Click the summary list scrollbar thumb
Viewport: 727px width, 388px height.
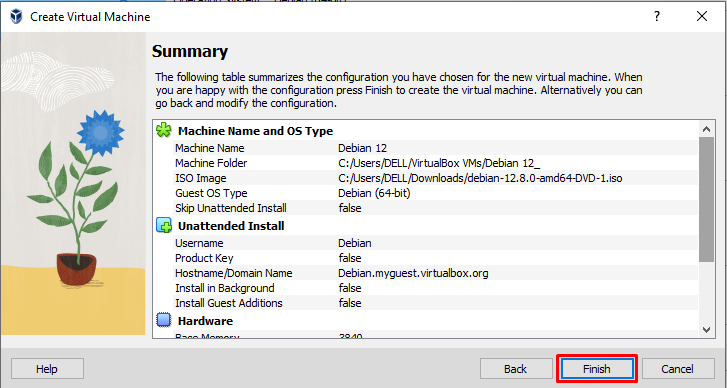(707, 199)
